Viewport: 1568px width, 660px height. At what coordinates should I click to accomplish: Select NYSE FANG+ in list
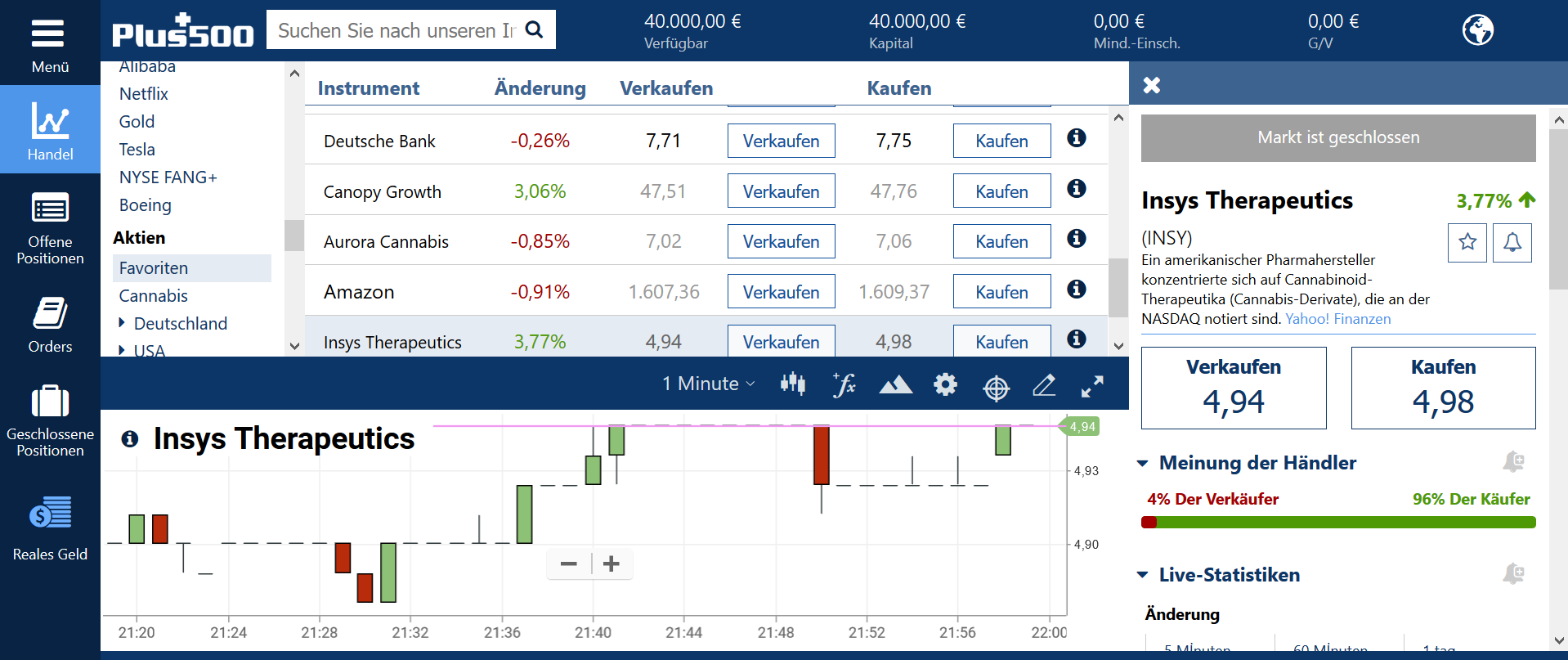pos(168,177)
